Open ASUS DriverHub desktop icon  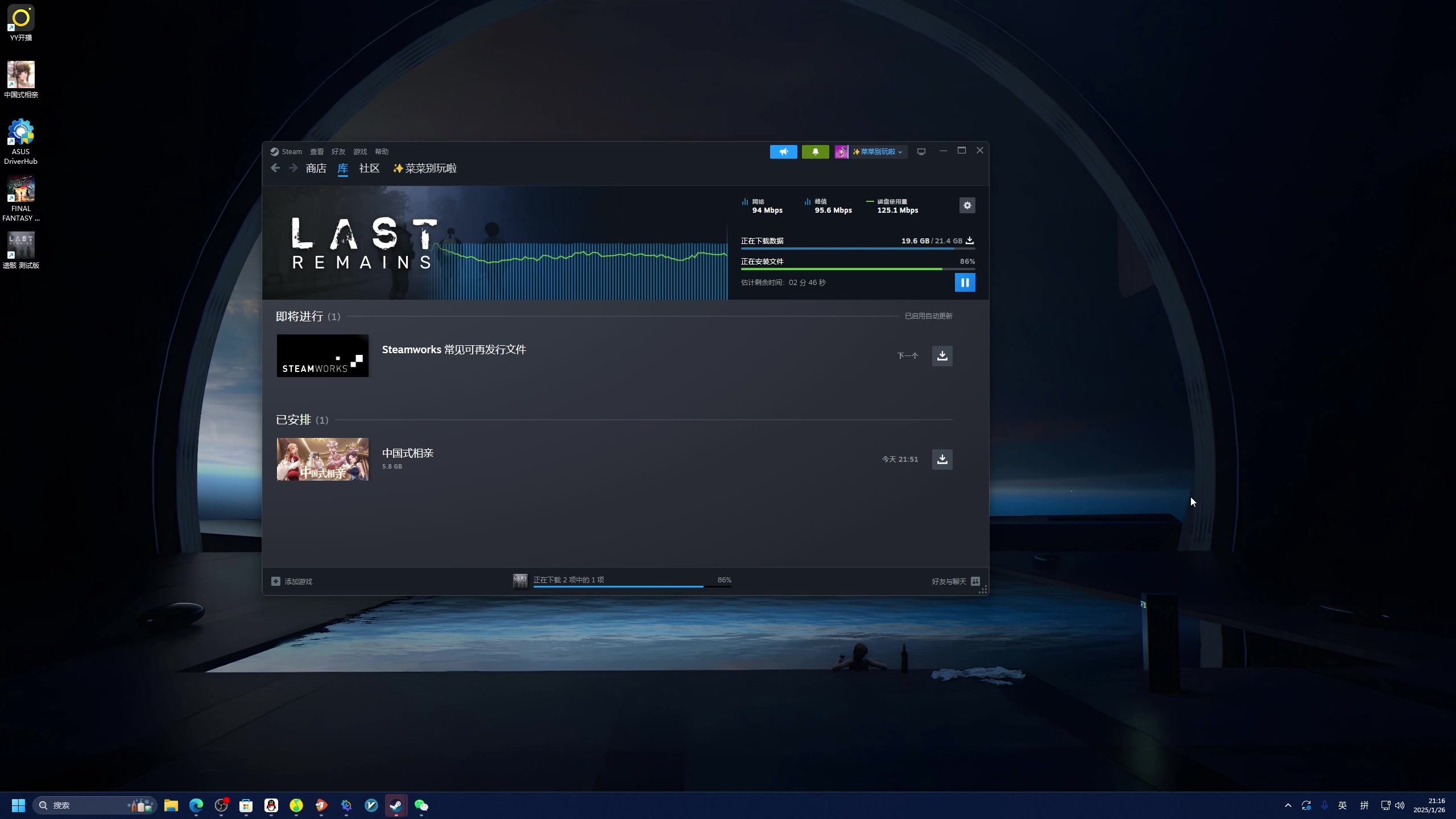coord(21,142)
